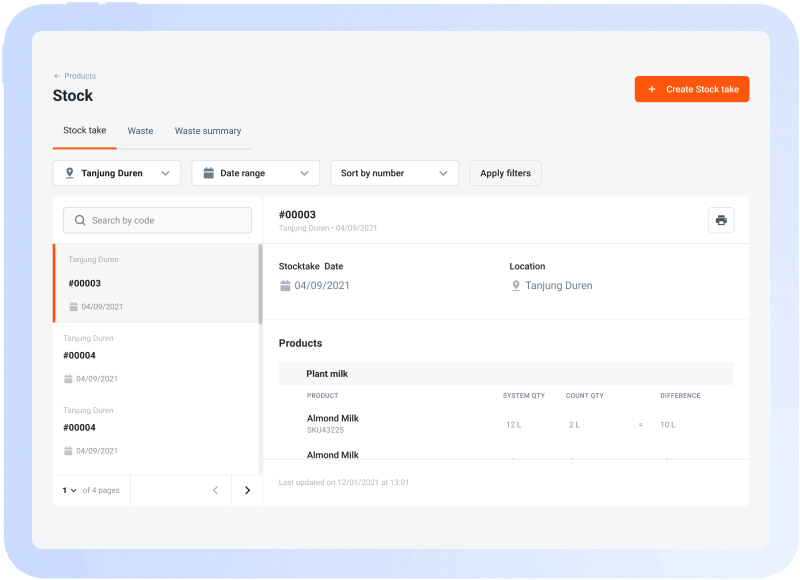Click the search magnifier in the code search bar

pyautogui.click(x=80, y=220)
